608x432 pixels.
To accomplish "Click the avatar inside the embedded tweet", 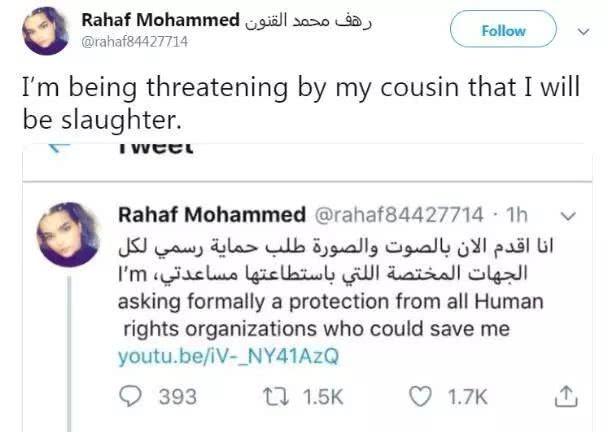I will coord(69,233).
